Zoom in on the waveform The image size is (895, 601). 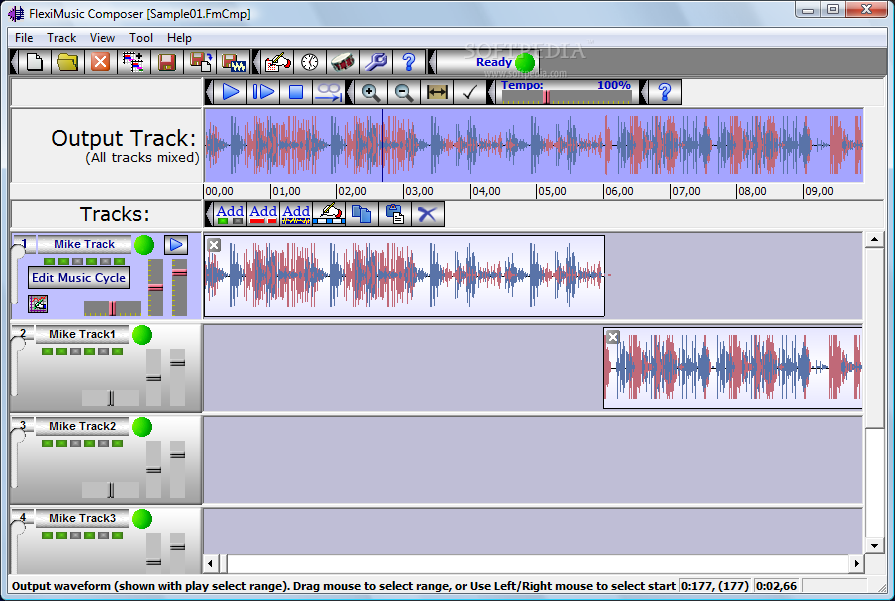371,92
